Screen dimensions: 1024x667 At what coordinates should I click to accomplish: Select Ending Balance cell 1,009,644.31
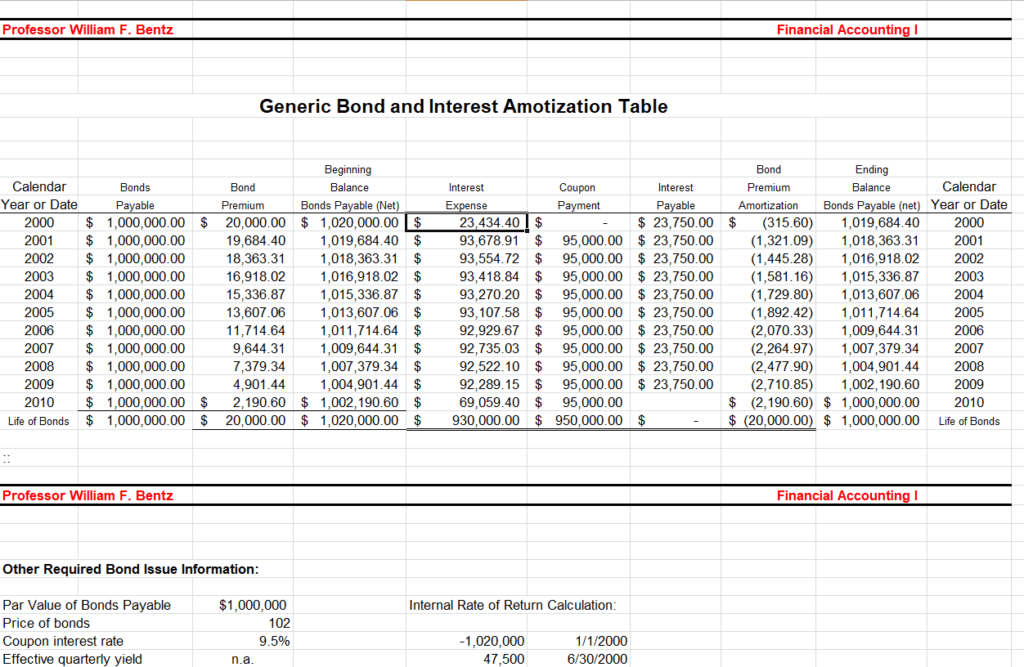[871, 331]
